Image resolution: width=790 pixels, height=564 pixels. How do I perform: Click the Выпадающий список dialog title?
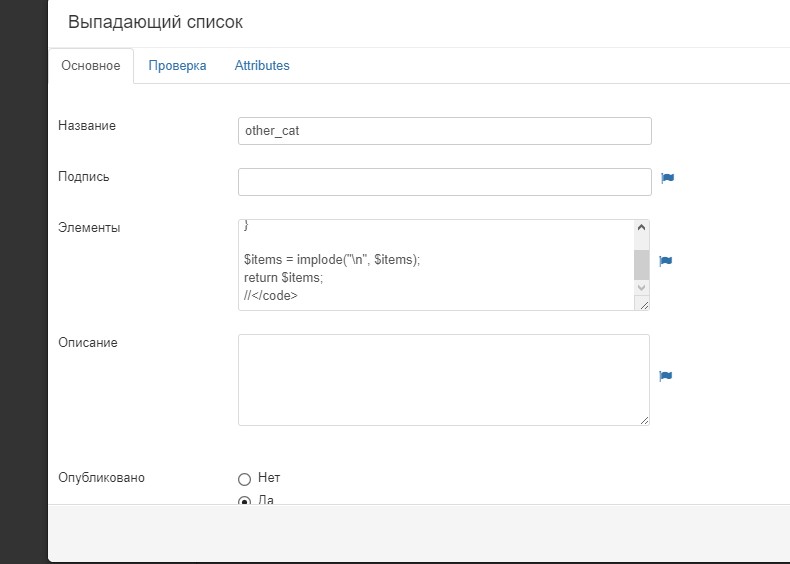coord(155,22)
